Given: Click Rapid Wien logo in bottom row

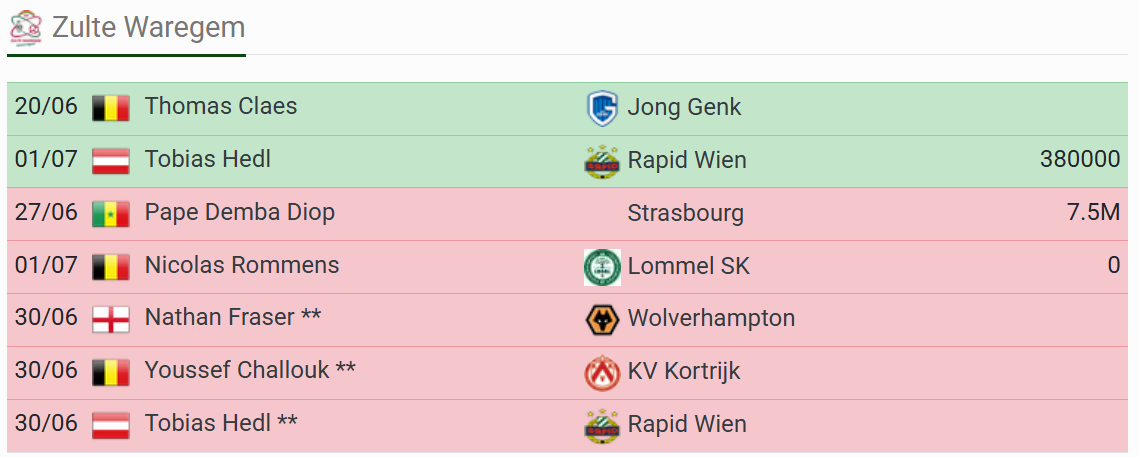Looking at the screenshot, I should (602, 426).
